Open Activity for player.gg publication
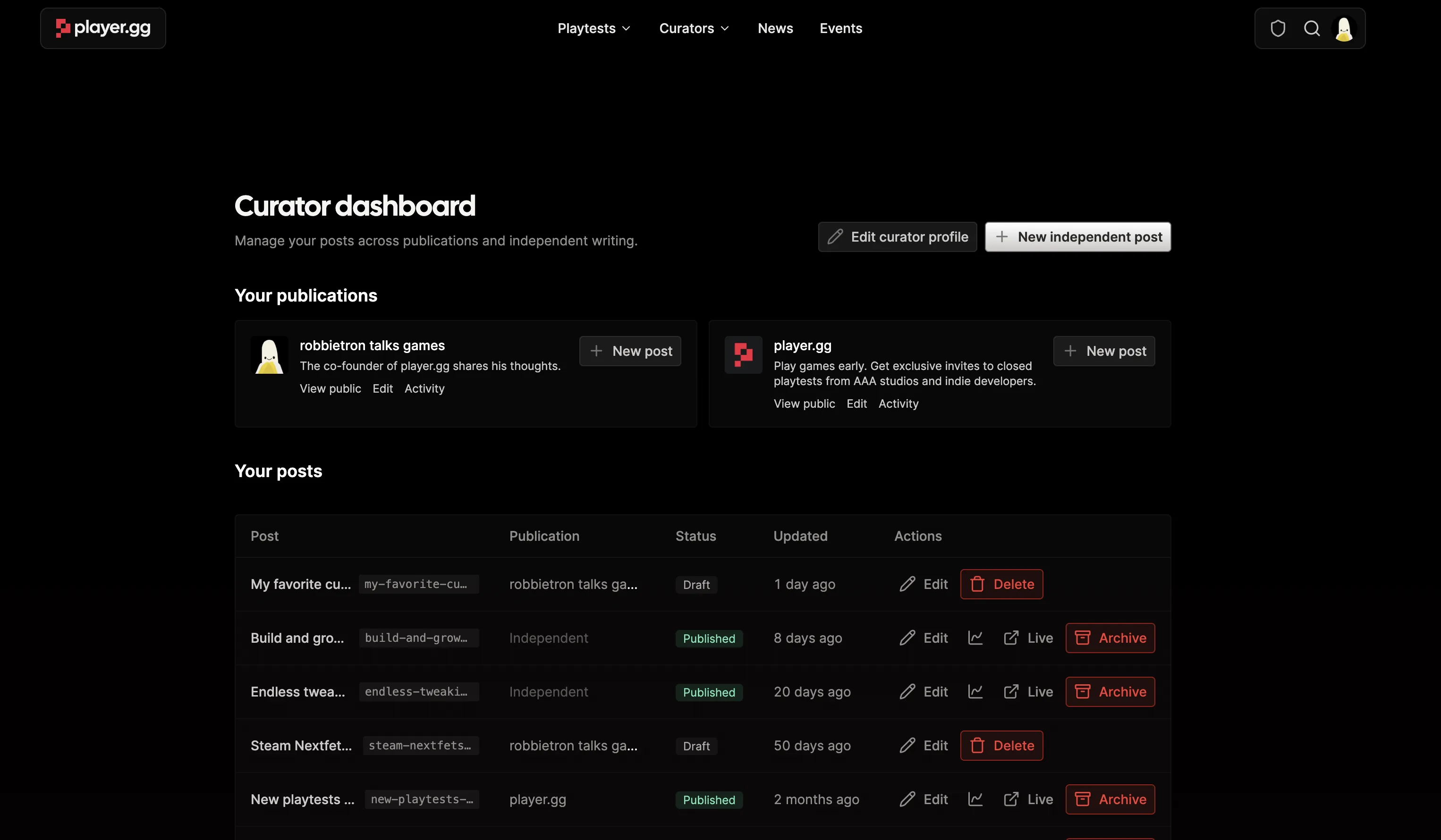The image size is (1441, 840). pos(899,403)
